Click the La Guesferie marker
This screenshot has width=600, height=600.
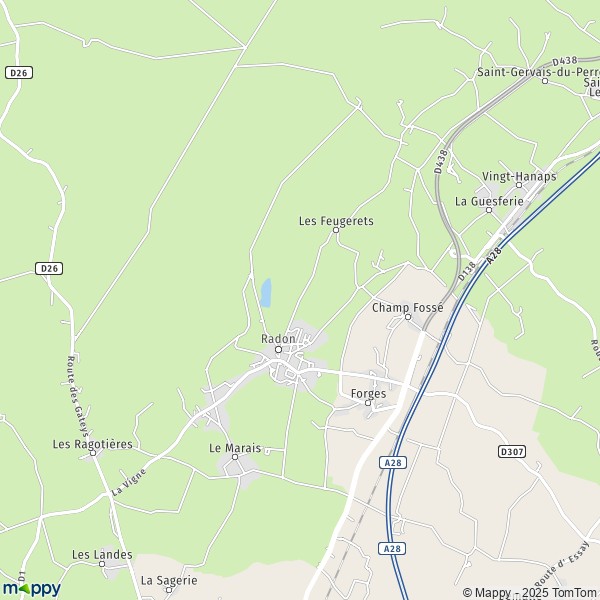click(x=489, y=210)
